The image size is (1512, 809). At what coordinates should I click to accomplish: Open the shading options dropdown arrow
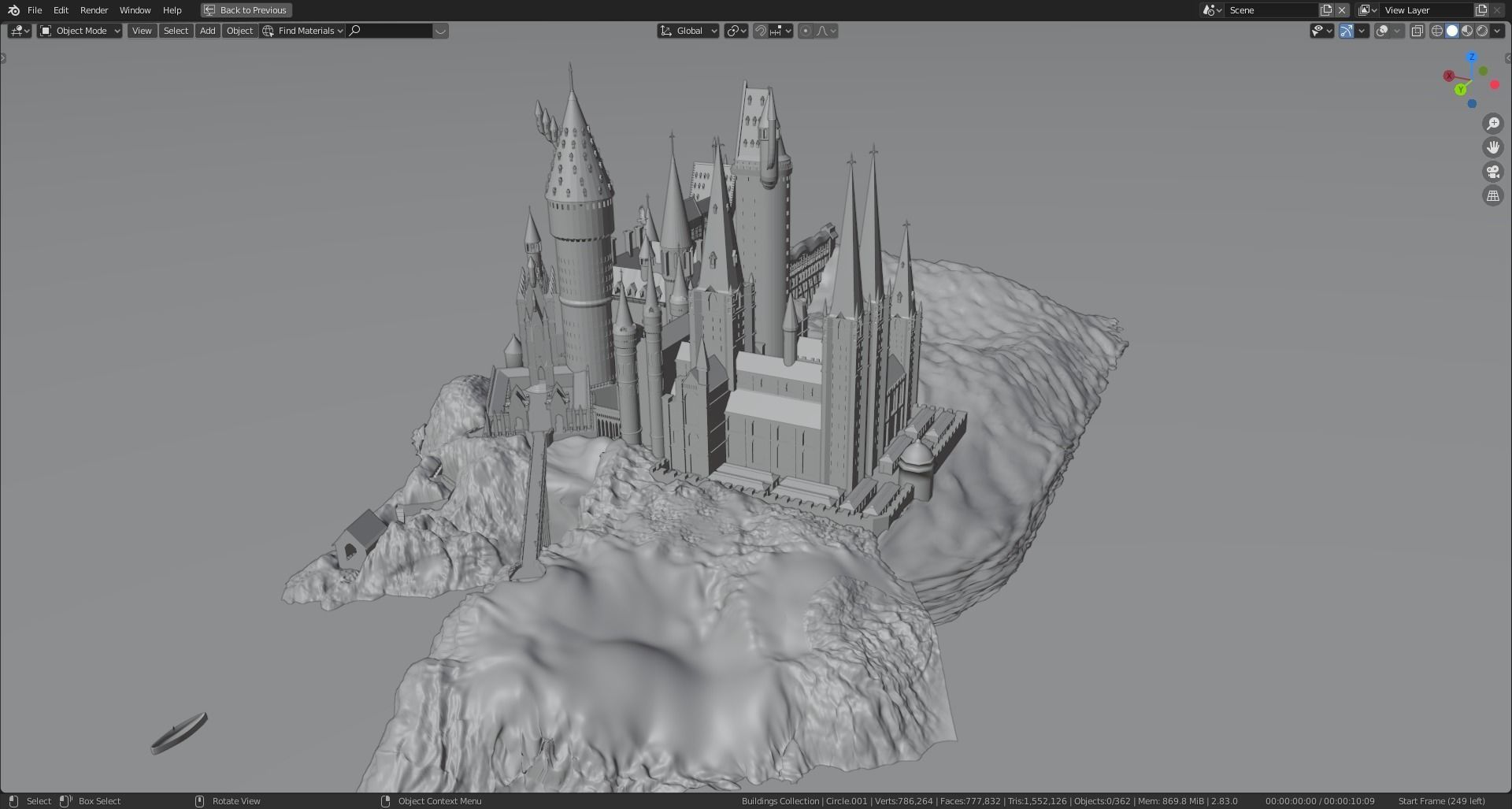click(1497, 31)
